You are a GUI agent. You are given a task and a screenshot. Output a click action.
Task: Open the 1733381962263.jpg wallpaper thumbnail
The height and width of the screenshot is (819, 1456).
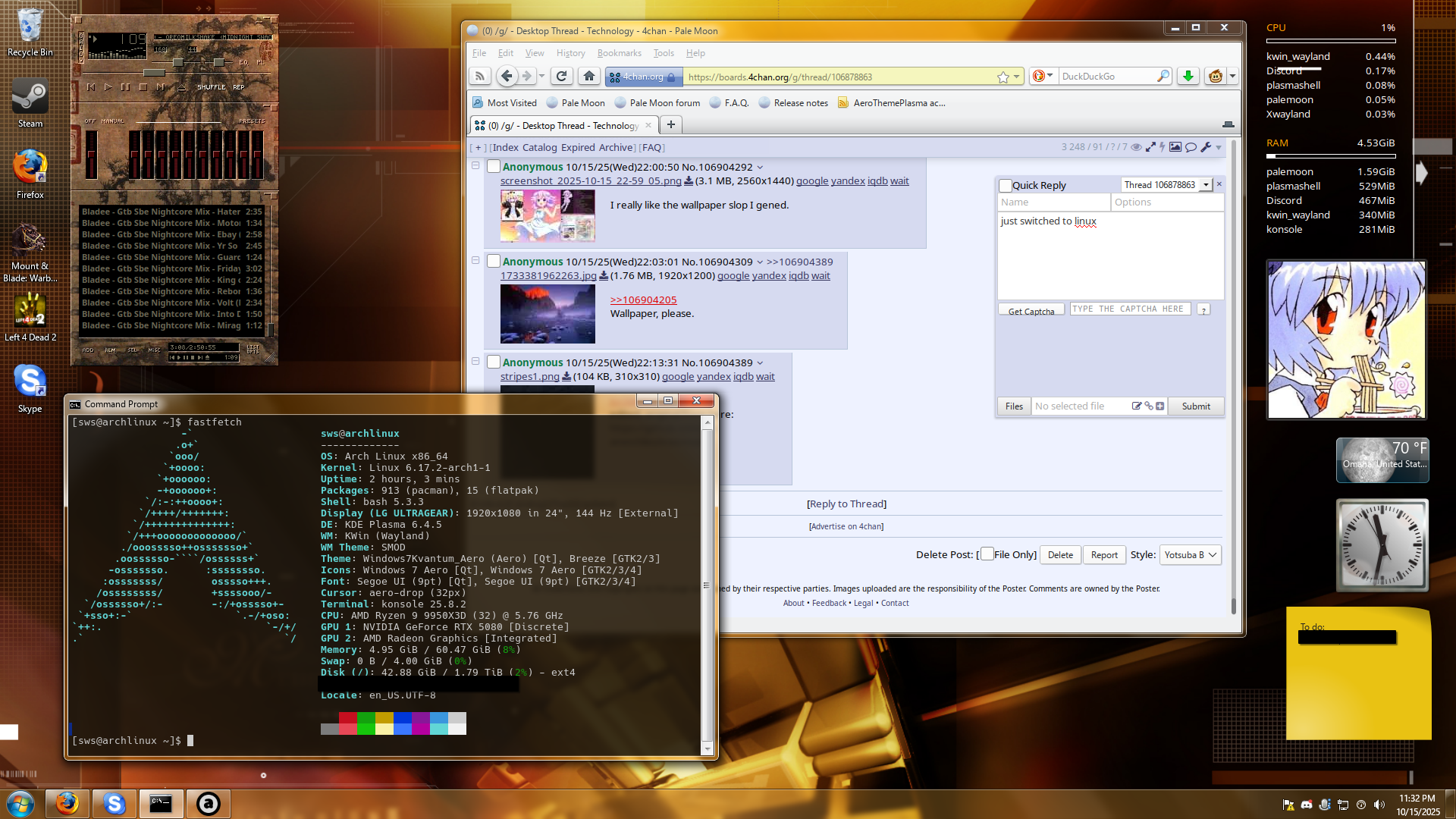click(548, 314)
